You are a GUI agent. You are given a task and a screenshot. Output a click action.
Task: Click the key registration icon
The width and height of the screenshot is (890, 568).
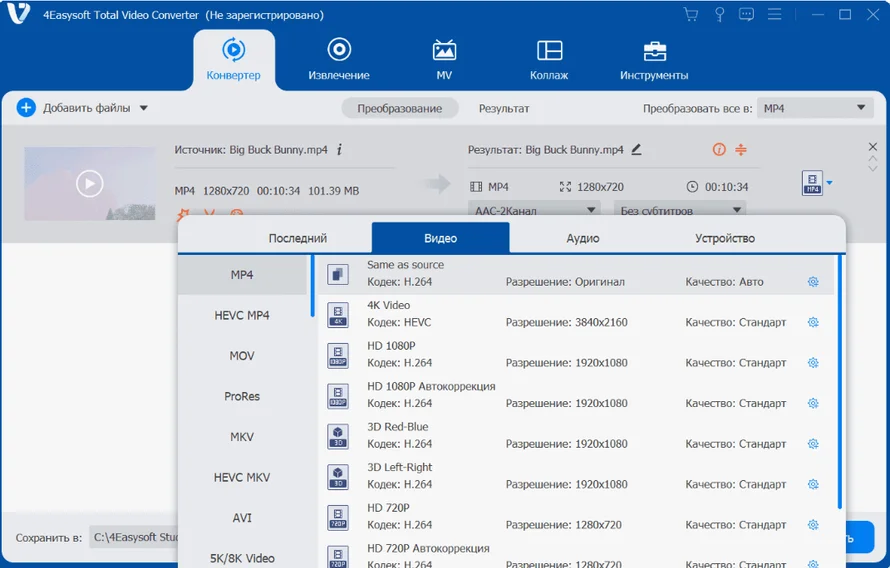(718, 14)
